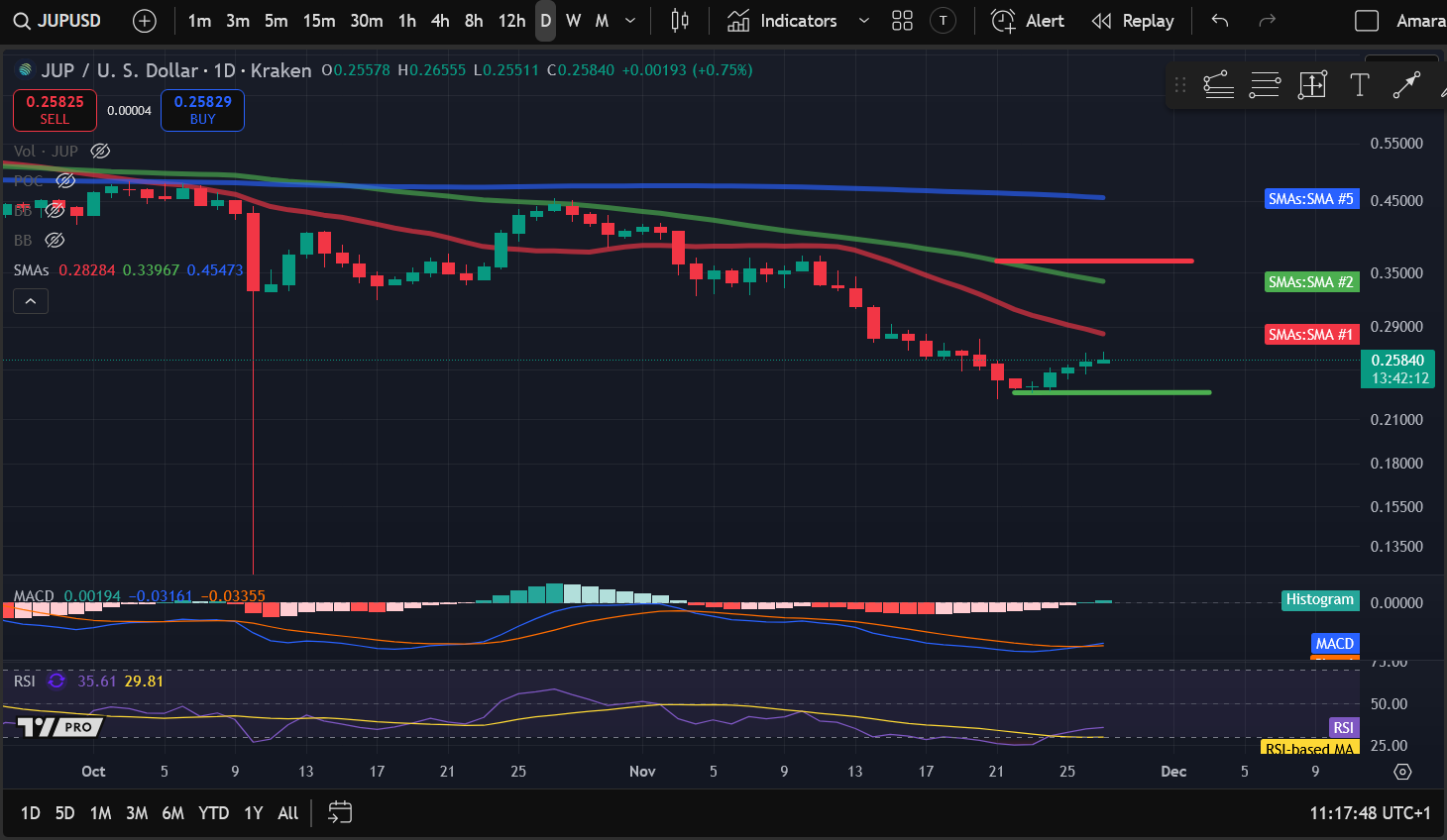Click the JUPUSD symbol search field
Viewport: 1447px width, 840px height.
58,21
